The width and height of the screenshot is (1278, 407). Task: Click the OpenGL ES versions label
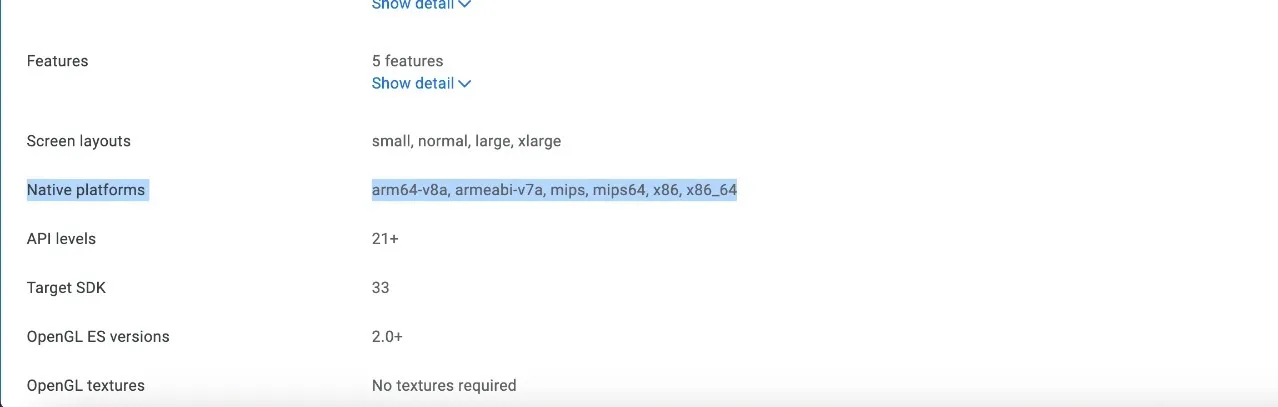(98, 337)
